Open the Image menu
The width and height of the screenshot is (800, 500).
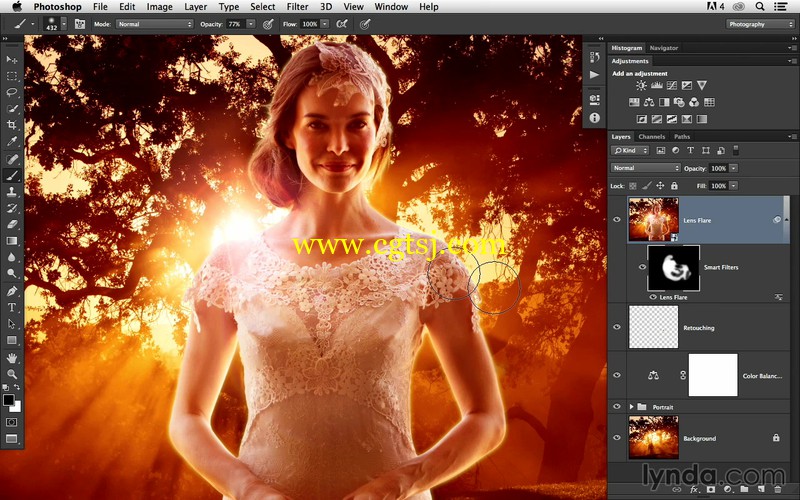(160, 7)
